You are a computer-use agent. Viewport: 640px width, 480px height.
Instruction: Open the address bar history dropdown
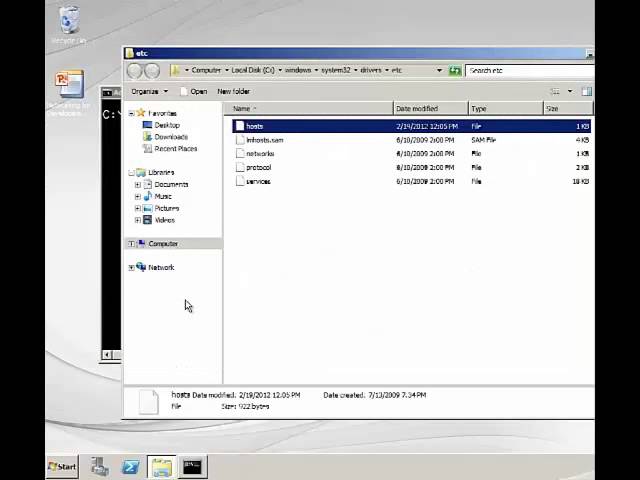[x=440, y=70]
